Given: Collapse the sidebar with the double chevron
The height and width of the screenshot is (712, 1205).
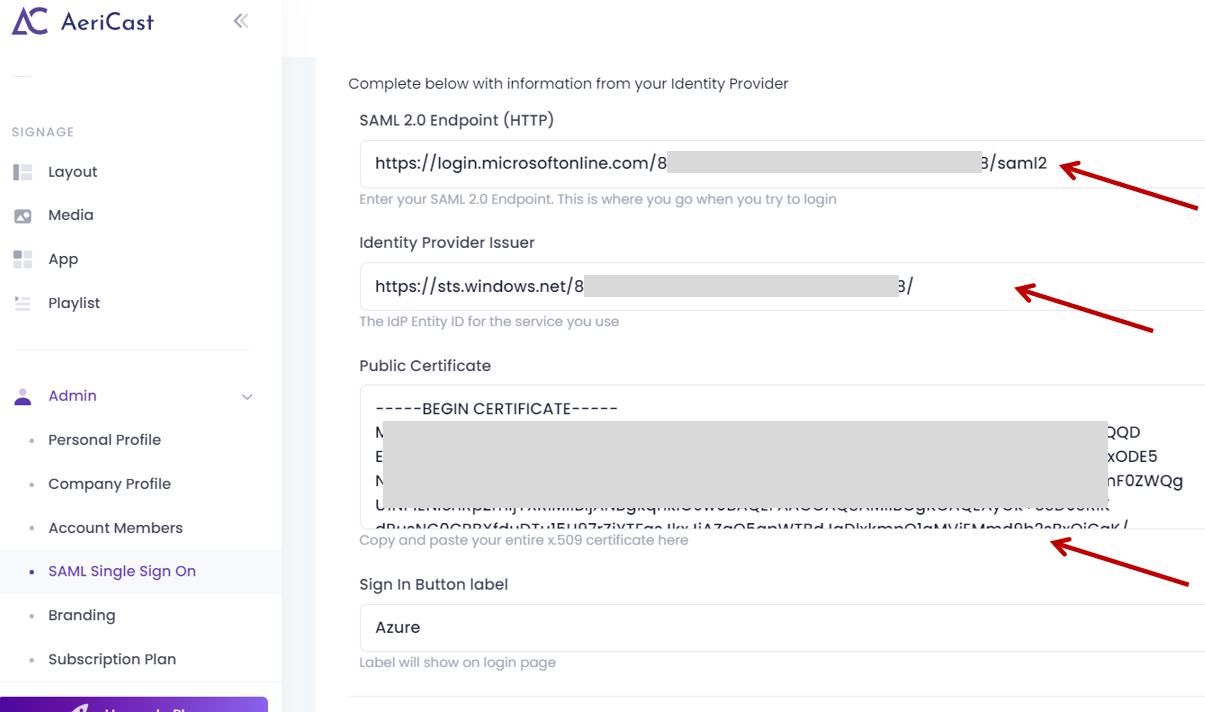Looking at the screenshot, I should pyautogui.click(x=240, y=21).
